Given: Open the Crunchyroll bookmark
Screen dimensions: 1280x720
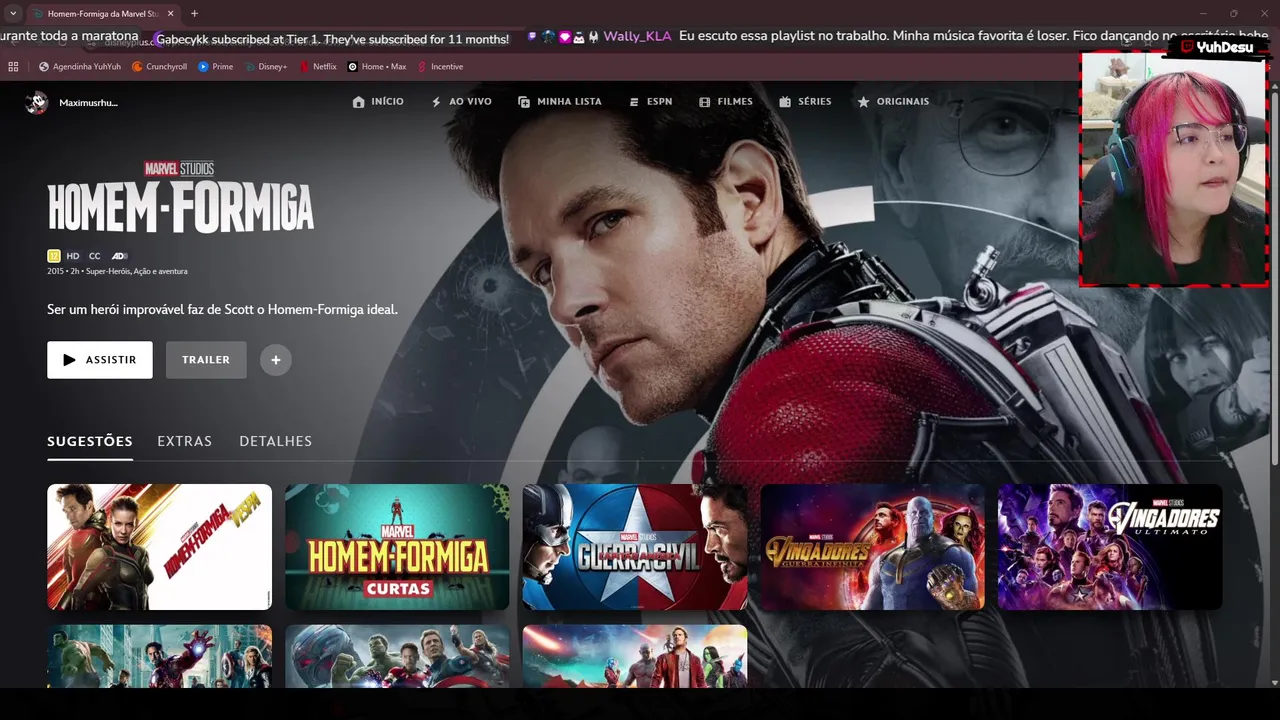Looking at the screenshot, I should [x=160, y=67].
